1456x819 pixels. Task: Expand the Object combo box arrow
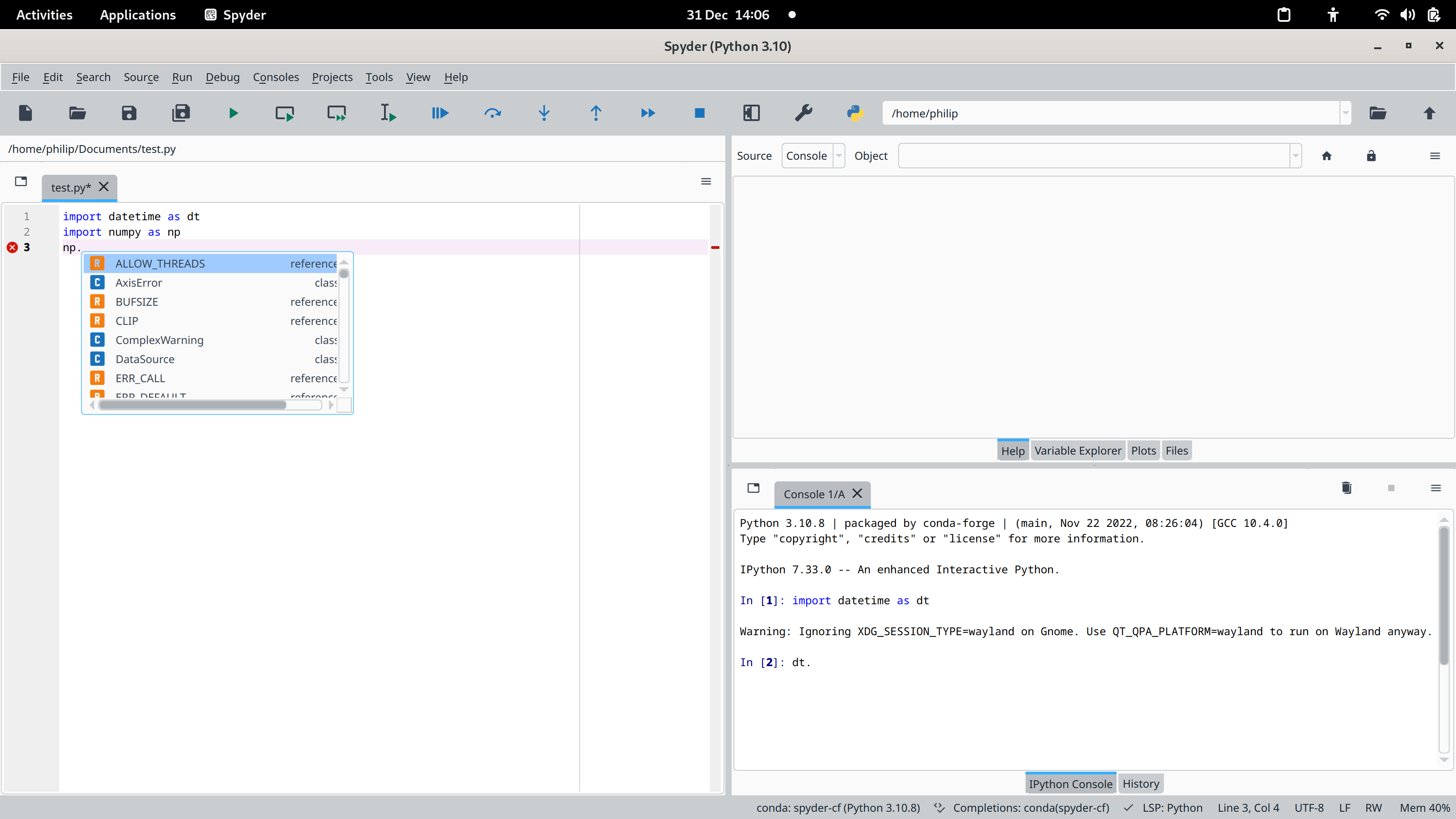click(1295, 156)
